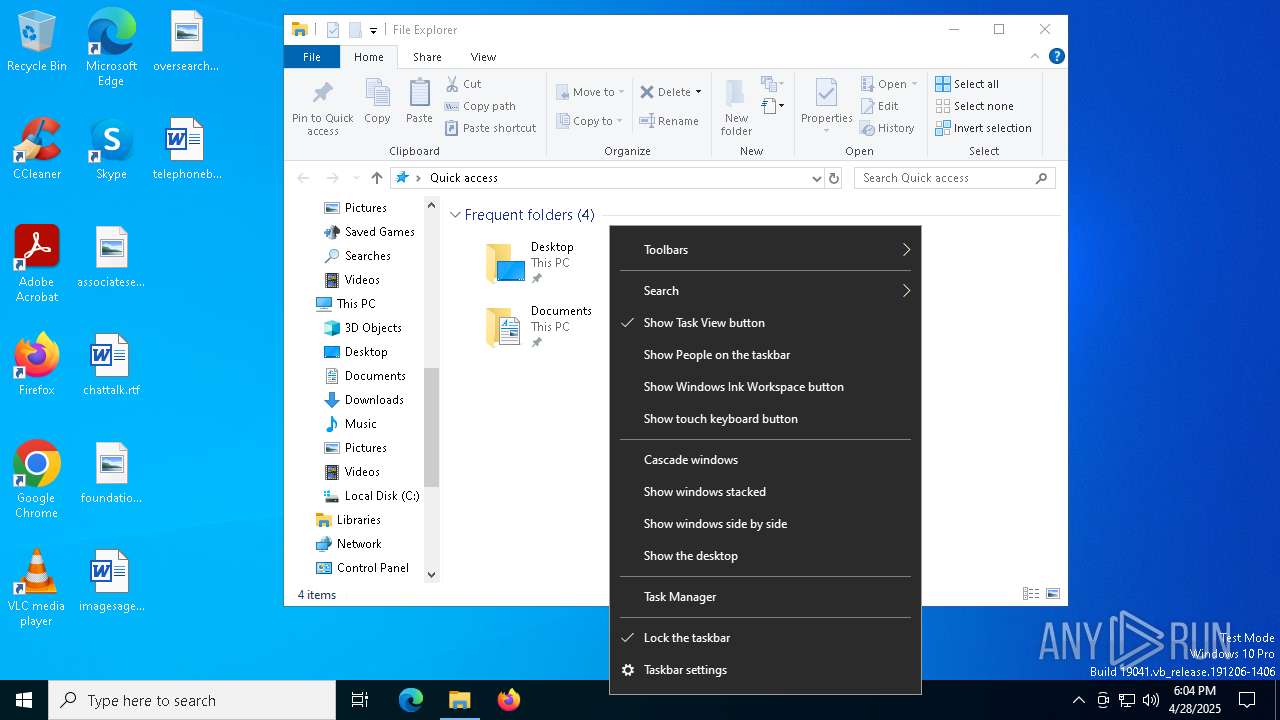Click the Up directory arrow

(376, 178)
